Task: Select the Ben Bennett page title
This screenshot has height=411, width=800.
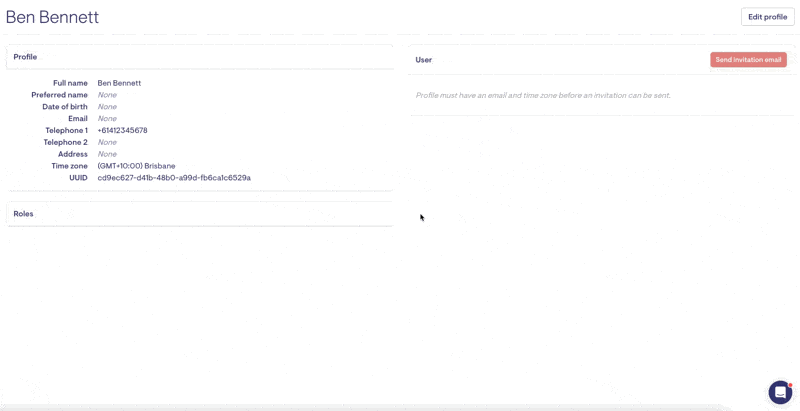Action: [52, 17]
